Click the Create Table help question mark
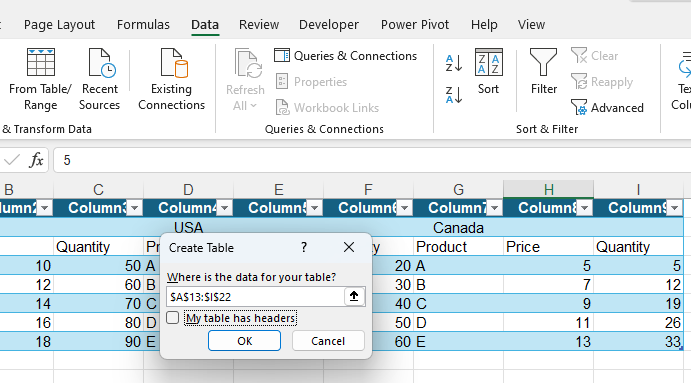 [304, 247]
